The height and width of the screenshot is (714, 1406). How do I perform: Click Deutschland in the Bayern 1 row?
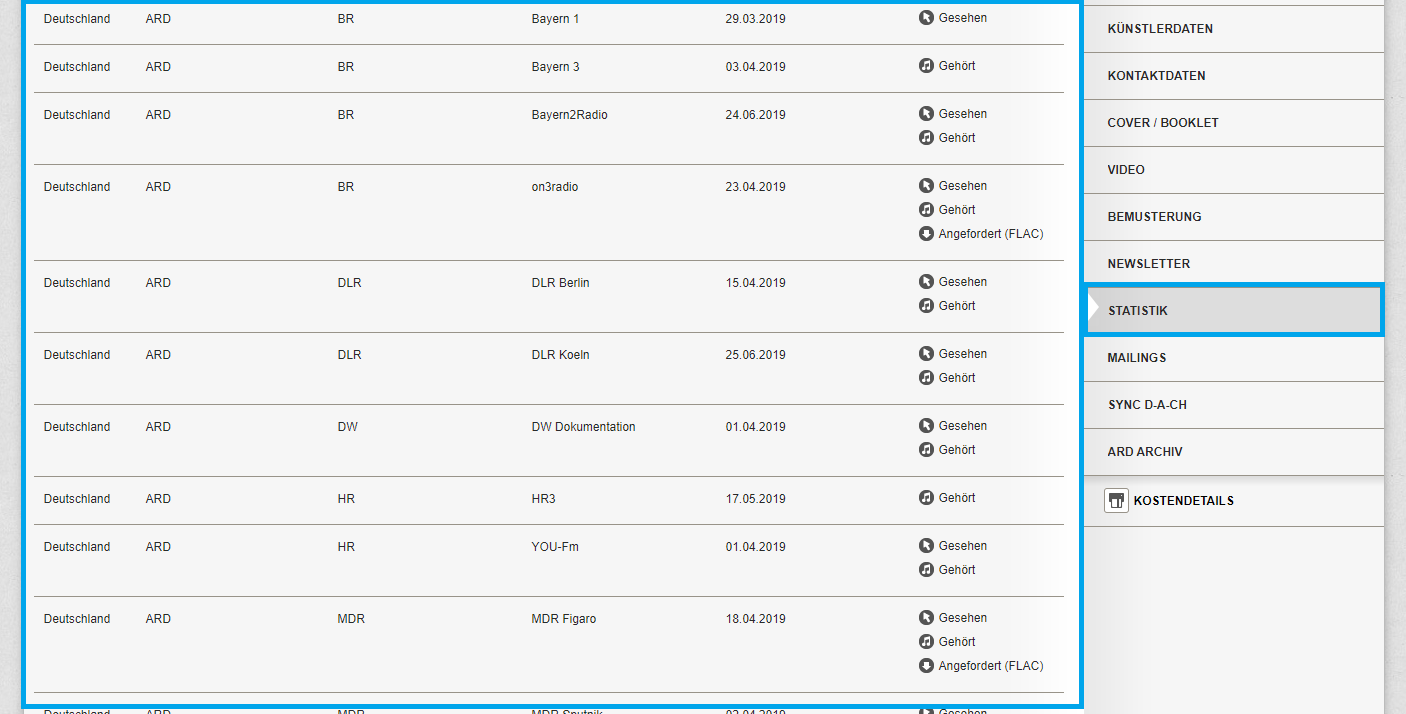[77, 19]
